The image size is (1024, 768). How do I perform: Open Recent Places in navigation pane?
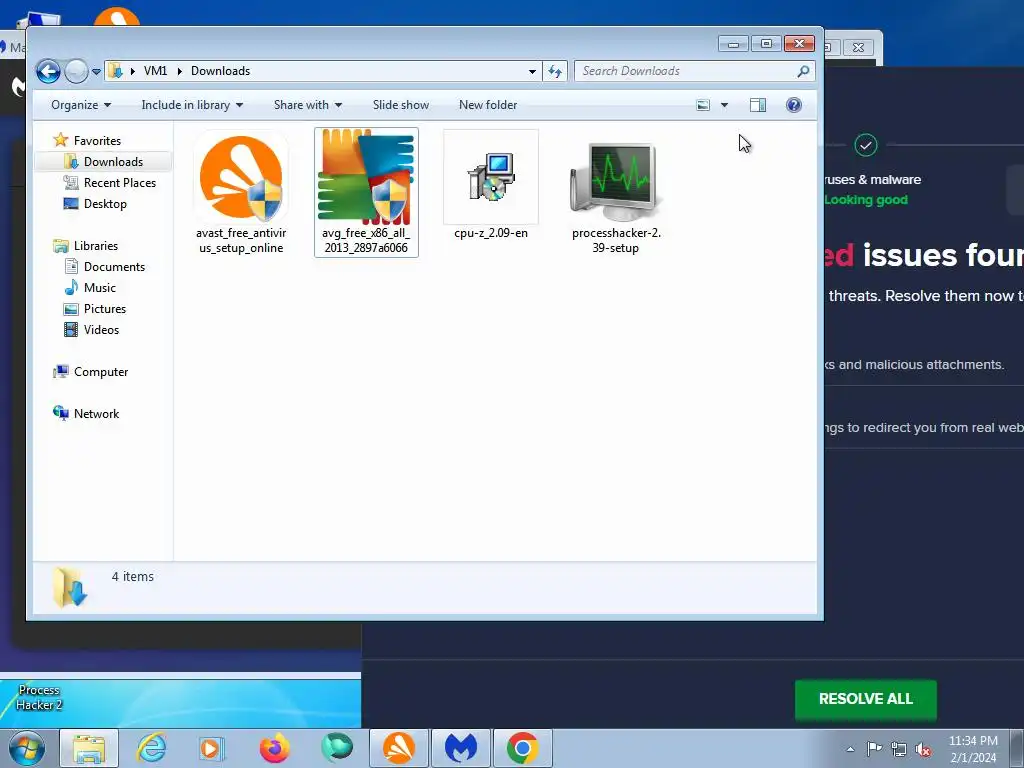[x=120, y=183]
